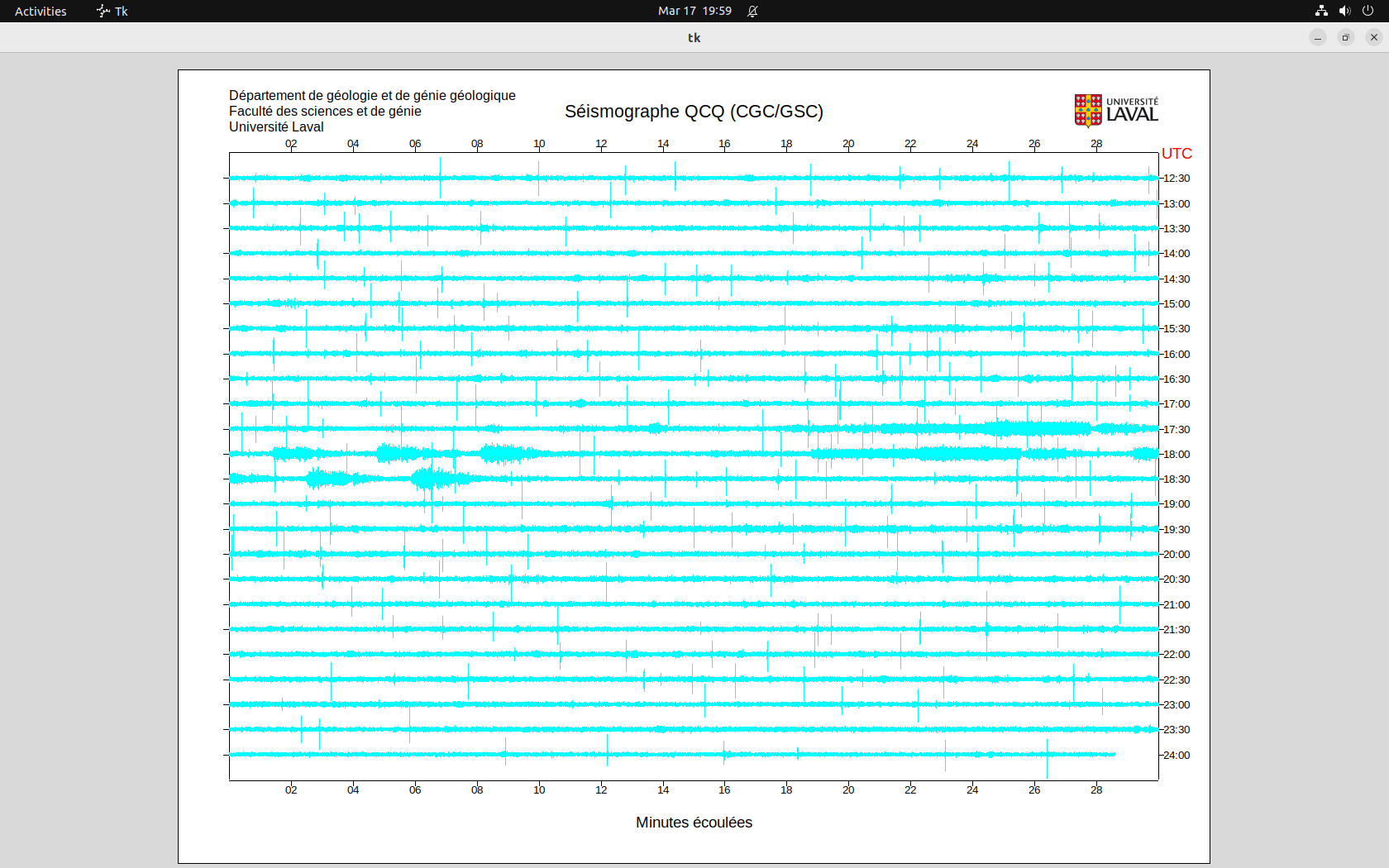Click the Tk app icon in top bar

[112, 11]
